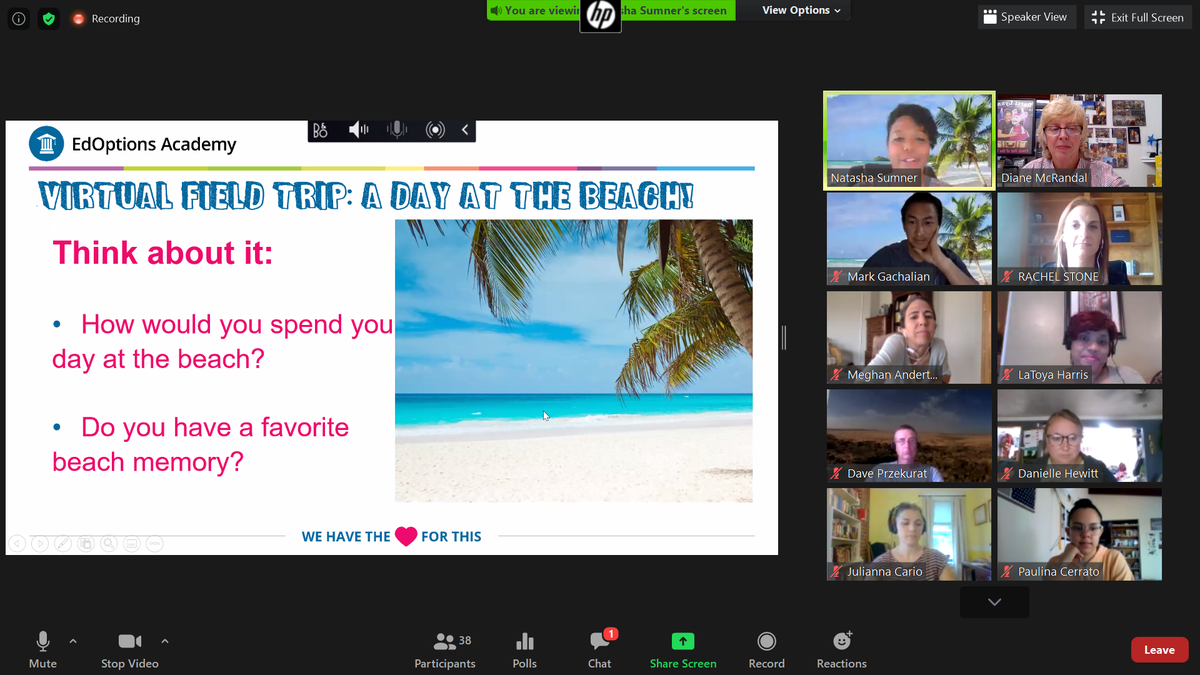Screen dimensions: 1200x675
Task: Click the '38' participant count
Action: 465,640
